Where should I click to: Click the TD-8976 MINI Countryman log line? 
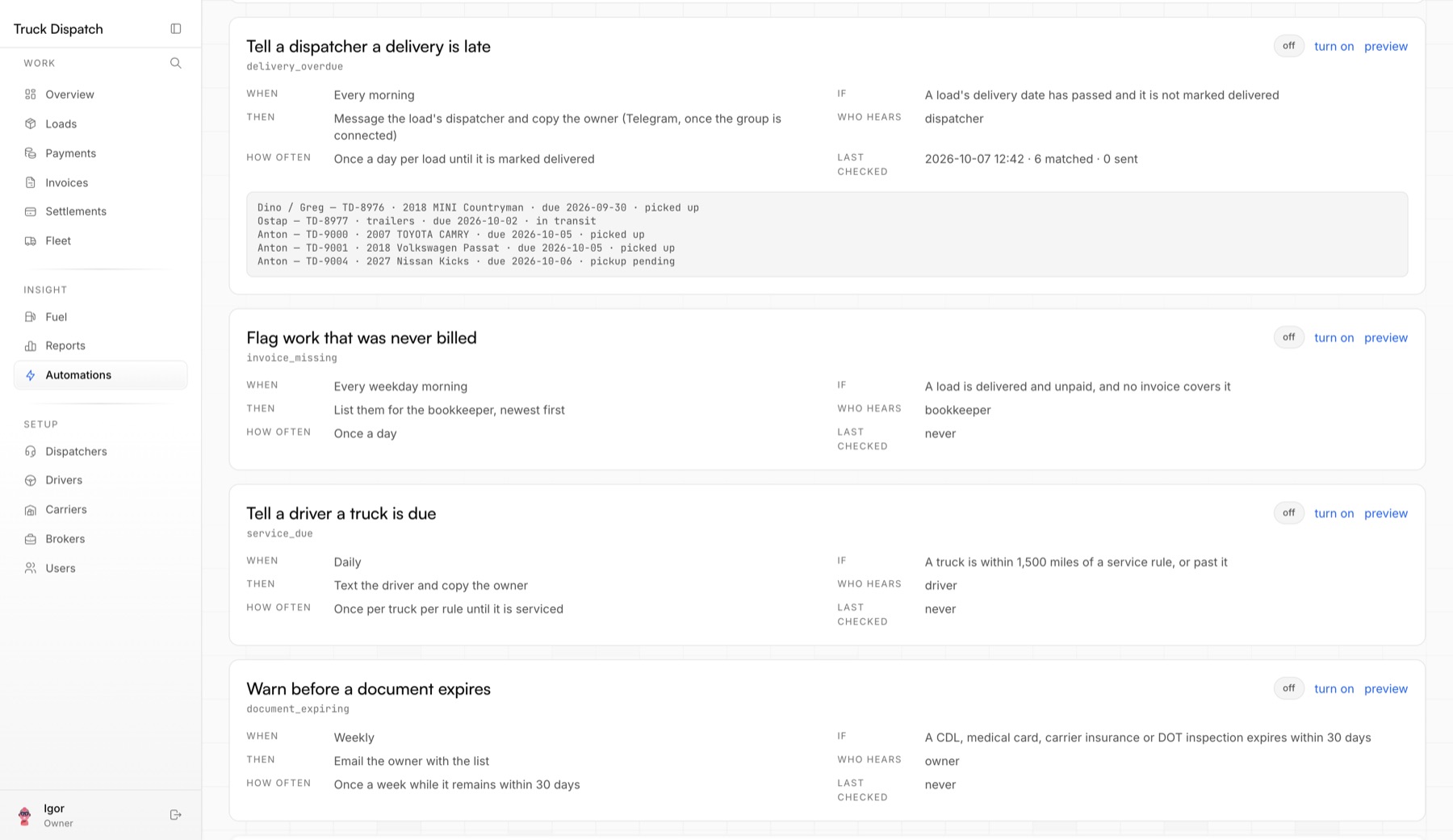click(x=479, y=207)
